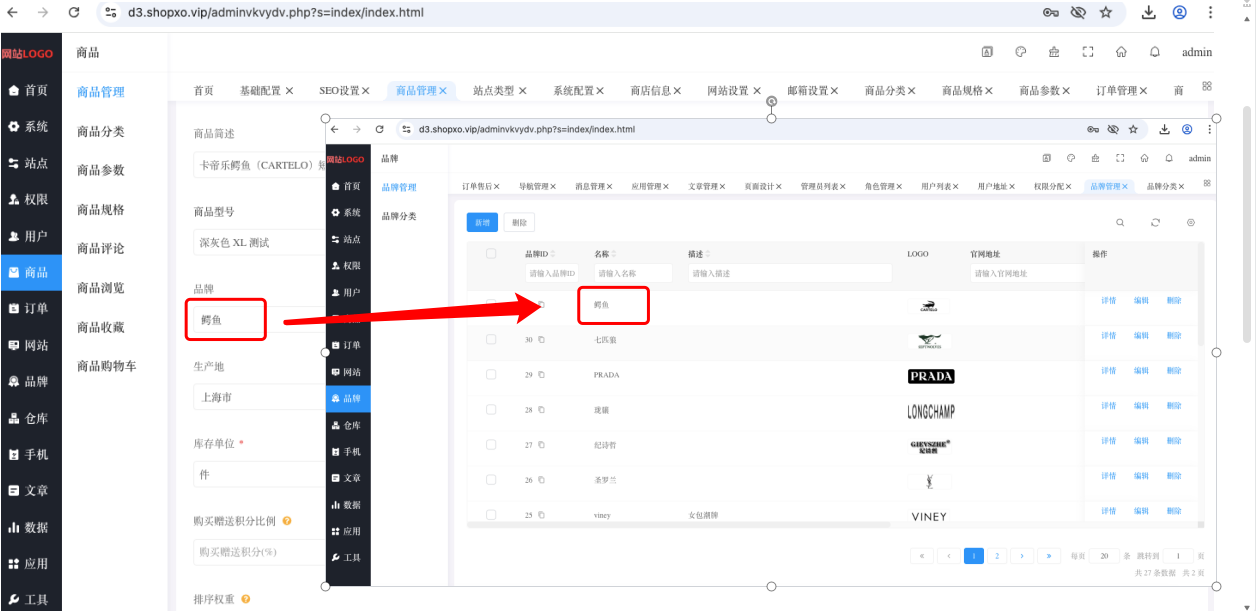Close the 邮箱设置 tab
The width and height of the screenshot is (1256, 611).
pyautogui.click(x=836, y=90)
